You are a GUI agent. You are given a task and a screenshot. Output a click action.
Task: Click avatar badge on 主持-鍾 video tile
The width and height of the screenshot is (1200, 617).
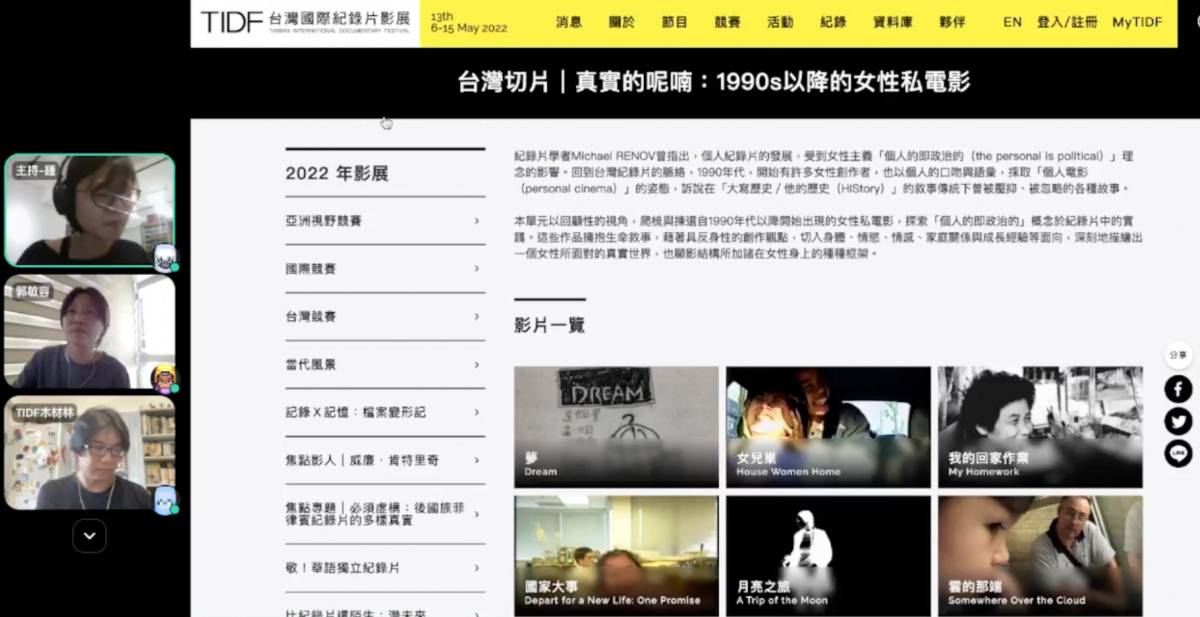click(165, 258)
